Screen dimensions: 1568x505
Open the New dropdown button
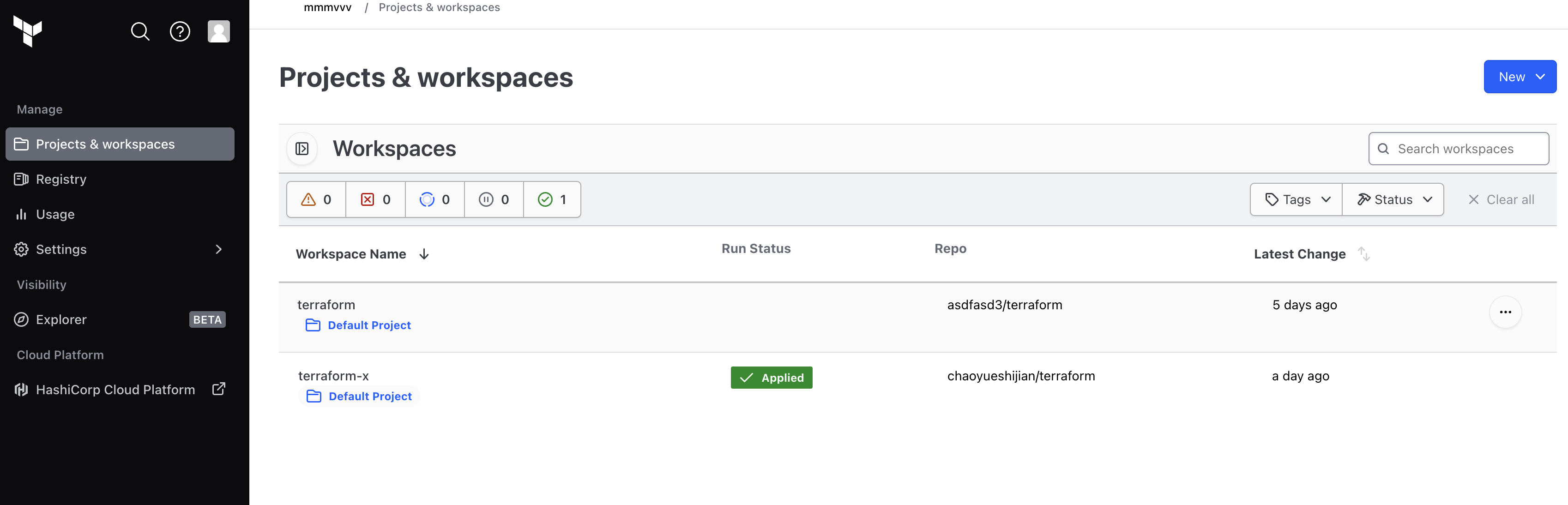tap(1520, 77)
